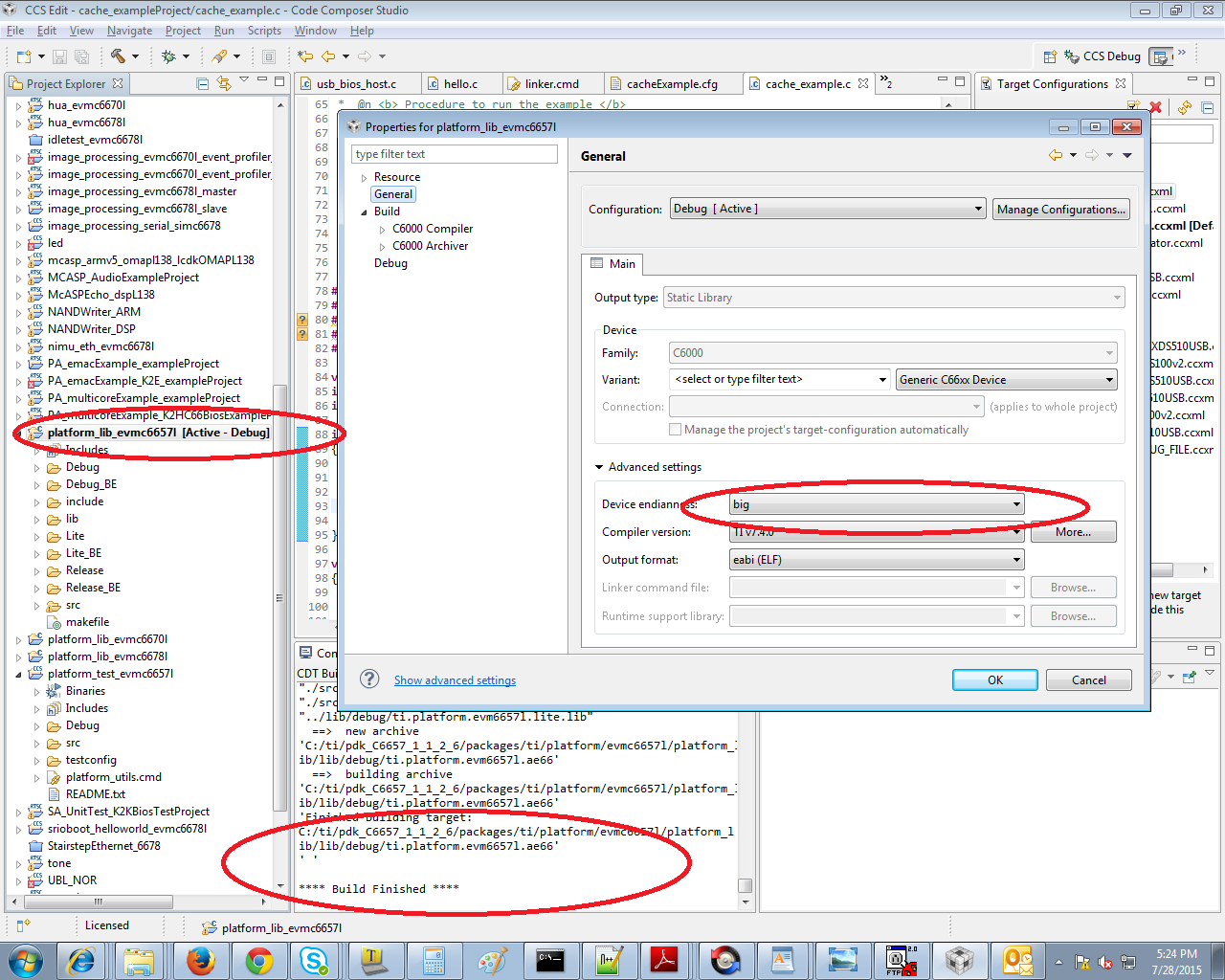
Task: Select the NANDWriter_DSP project
Action: (92, 329)
